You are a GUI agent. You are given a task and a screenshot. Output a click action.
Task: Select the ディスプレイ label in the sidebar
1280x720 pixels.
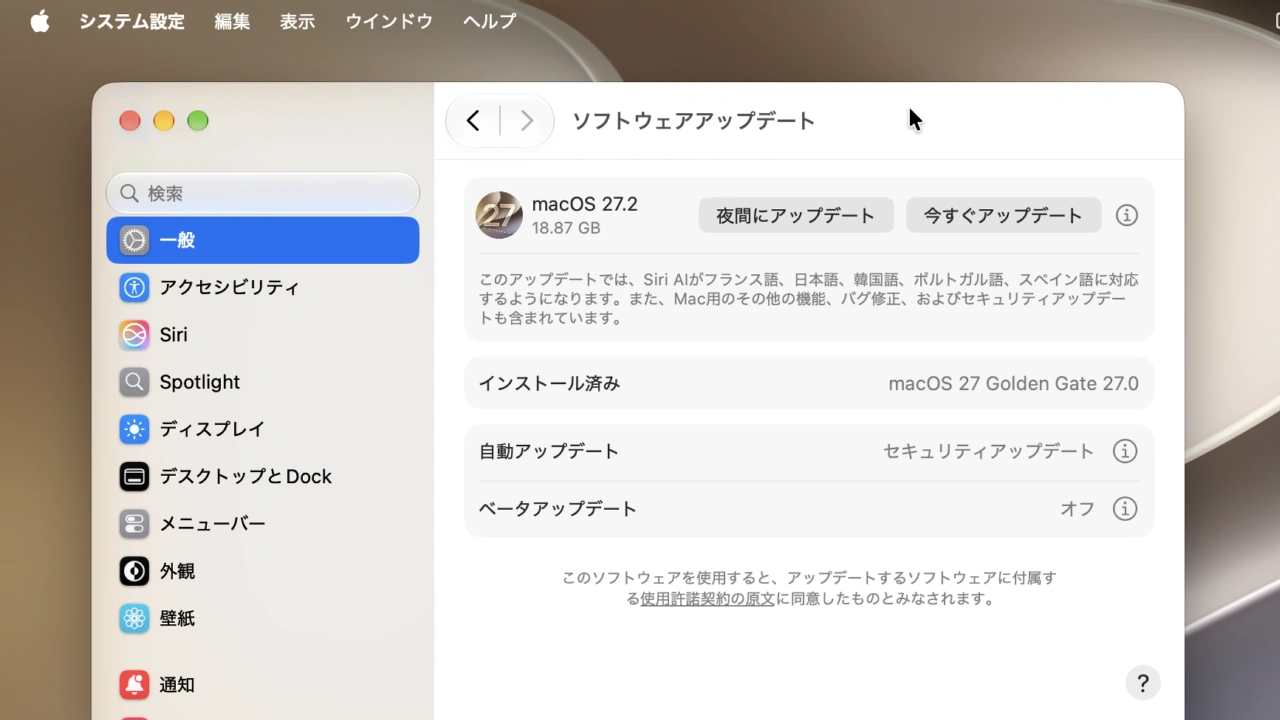coord(212,429)
